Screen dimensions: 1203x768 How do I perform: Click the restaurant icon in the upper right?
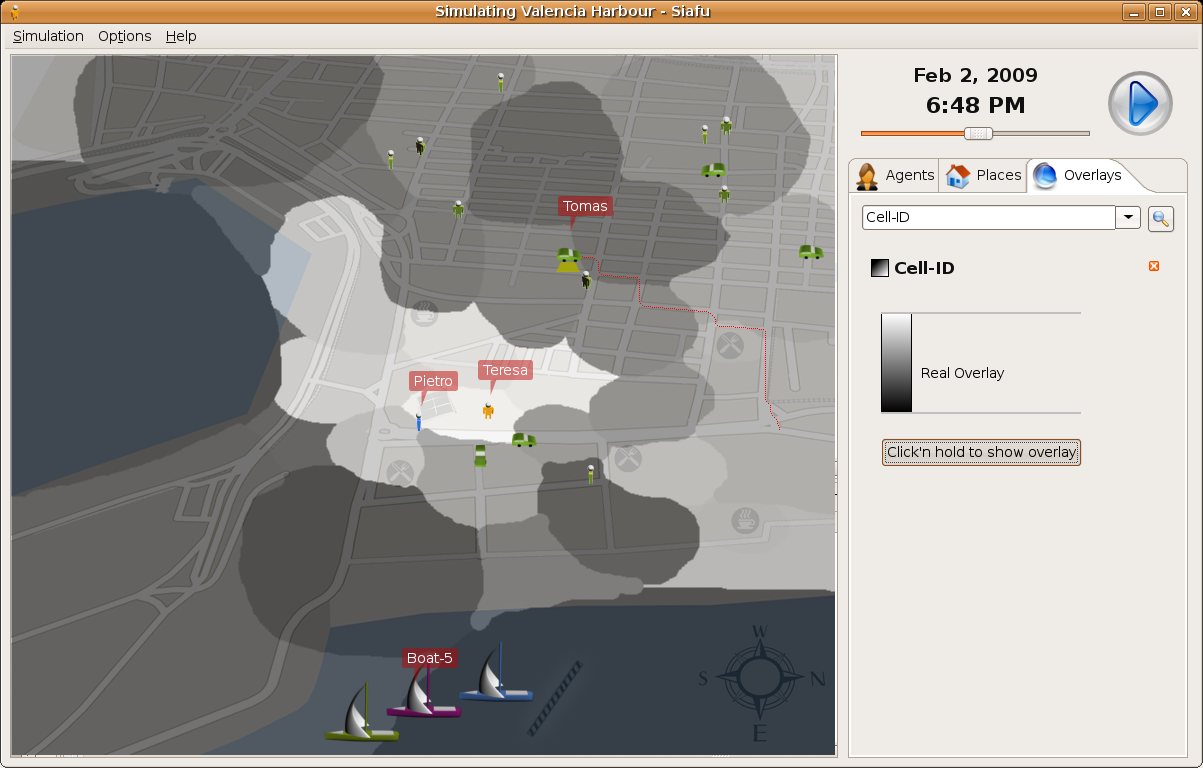pyautogui.click(x=731, y=346)
